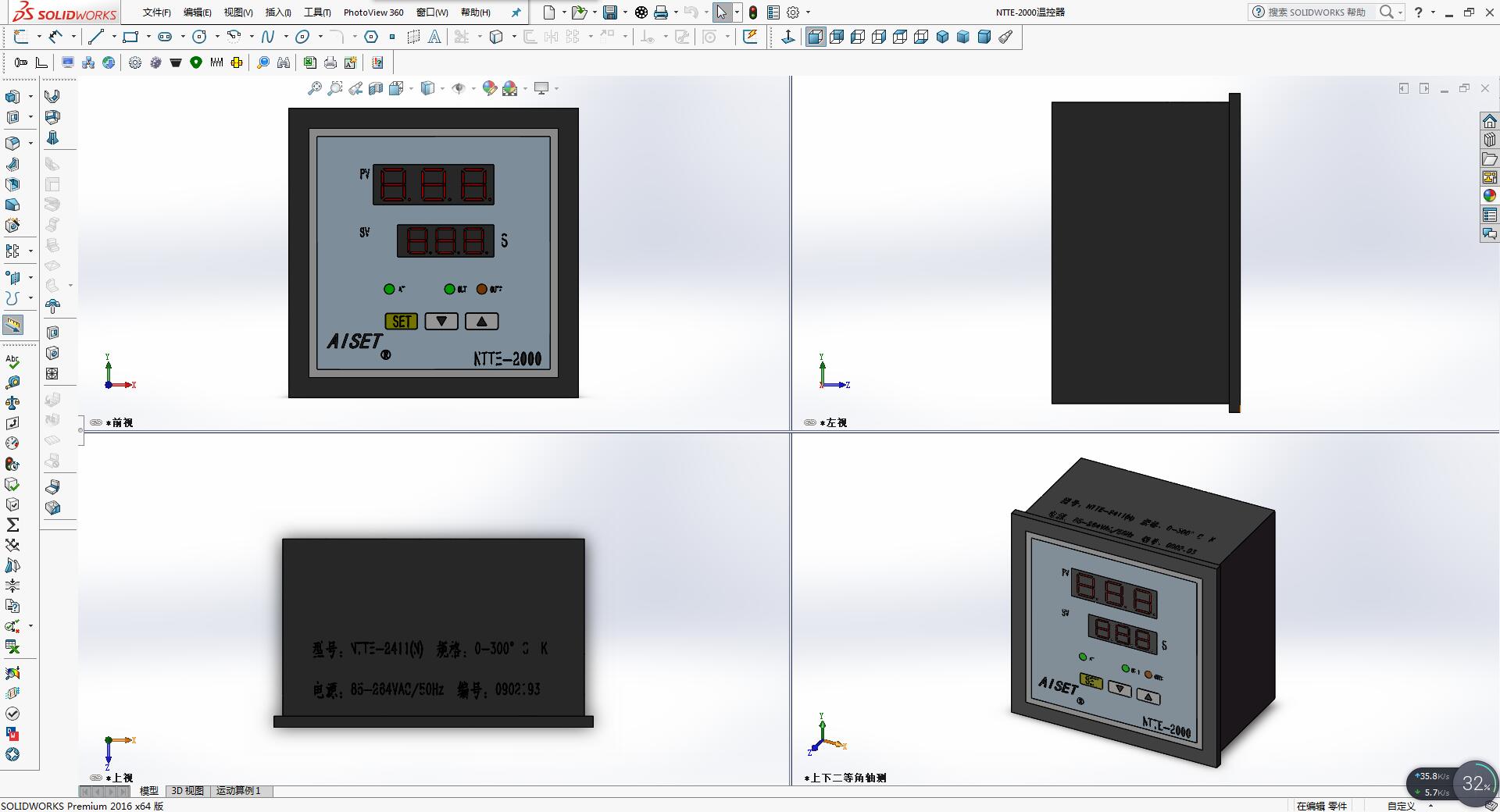Orient view Normal To
Screen dimensions: 1500x812
[x=788, y=36]
